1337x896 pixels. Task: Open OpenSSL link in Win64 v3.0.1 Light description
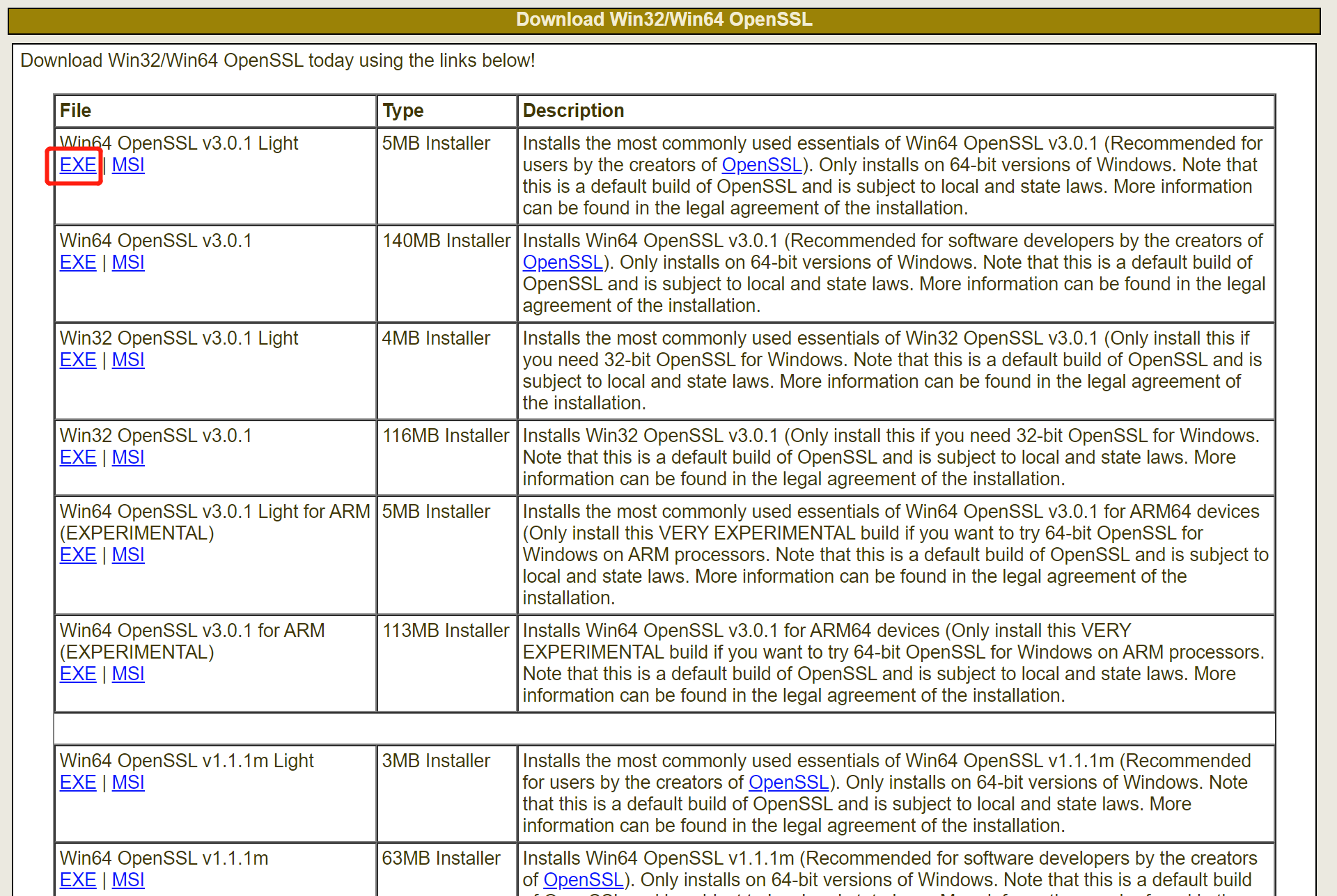click(762, 165)
